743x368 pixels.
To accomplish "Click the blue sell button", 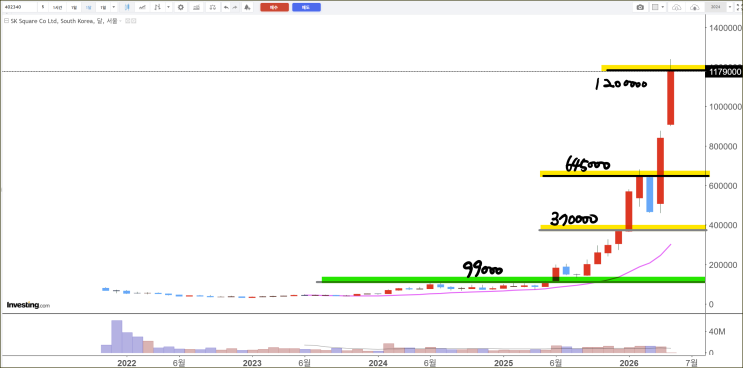I will (x=306, y=7).
